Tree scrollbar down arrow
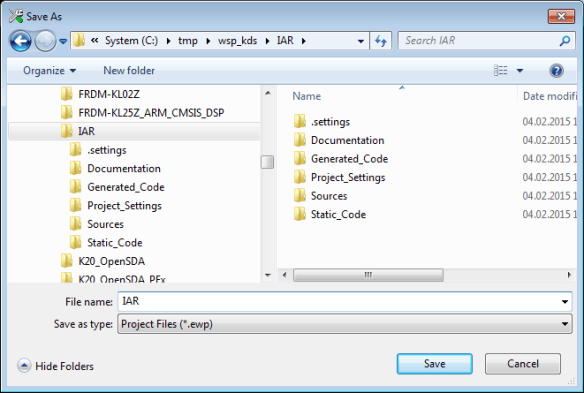Viewport: 584px width, 393px height. pyautogui.click(x=267, y=275)
